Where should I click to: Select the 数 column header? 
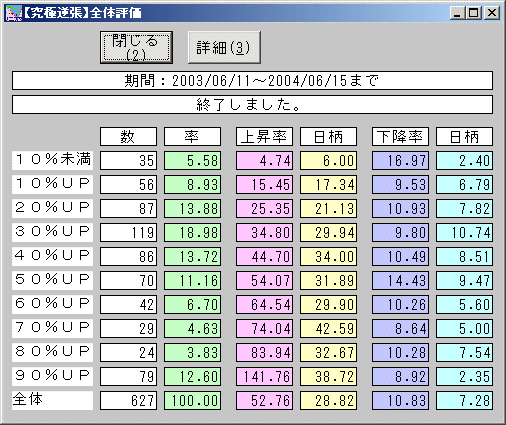[x=128, y=136]
